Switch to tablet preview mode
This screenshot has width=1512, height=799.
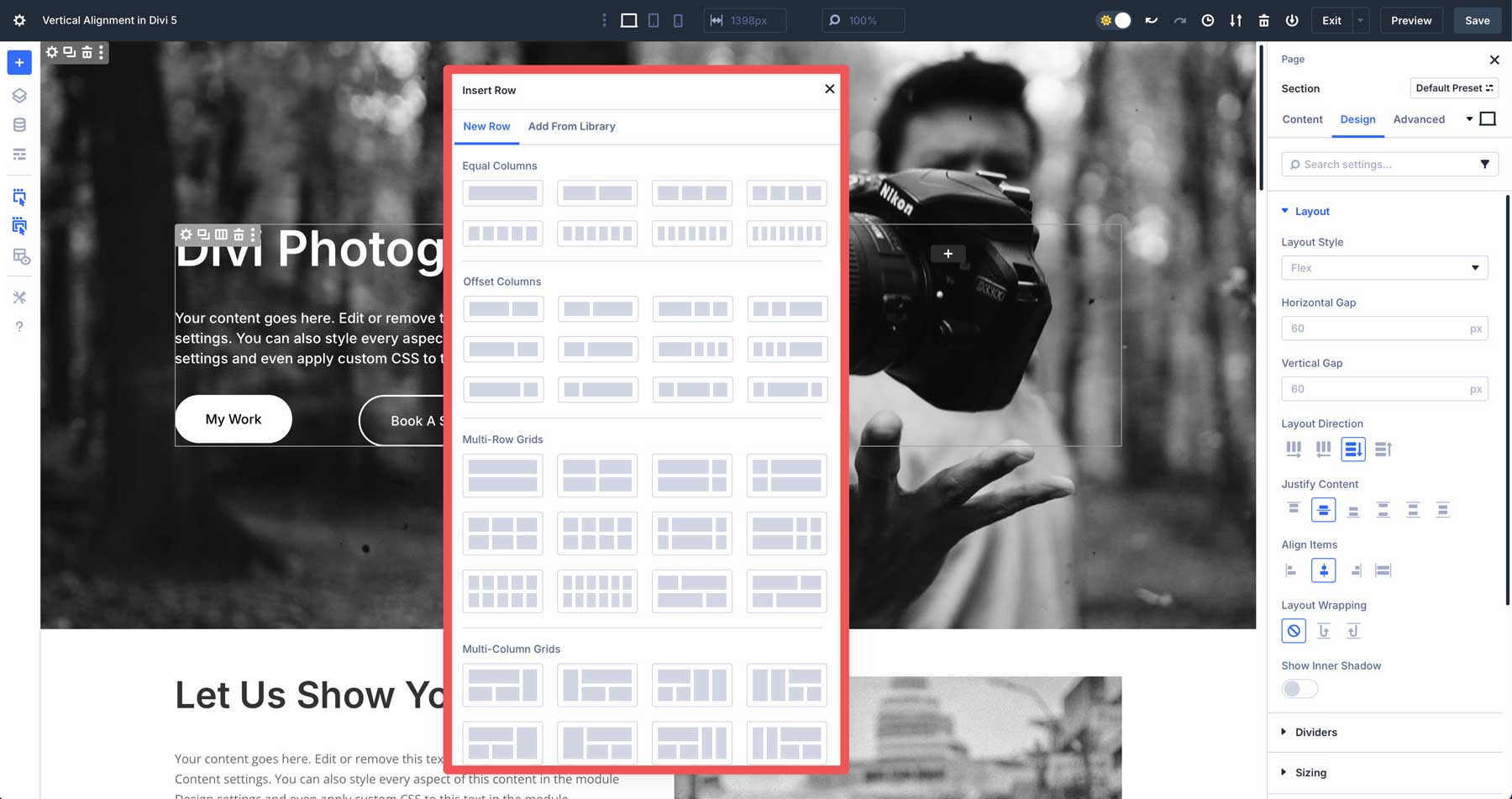[653, 20]
